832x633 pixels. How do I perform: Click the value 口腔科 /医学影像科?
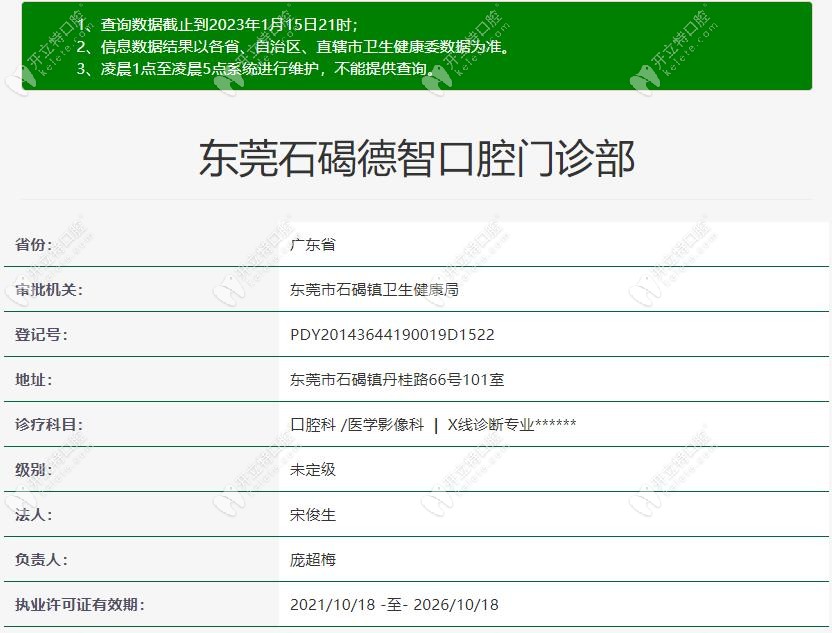(357, 424)
